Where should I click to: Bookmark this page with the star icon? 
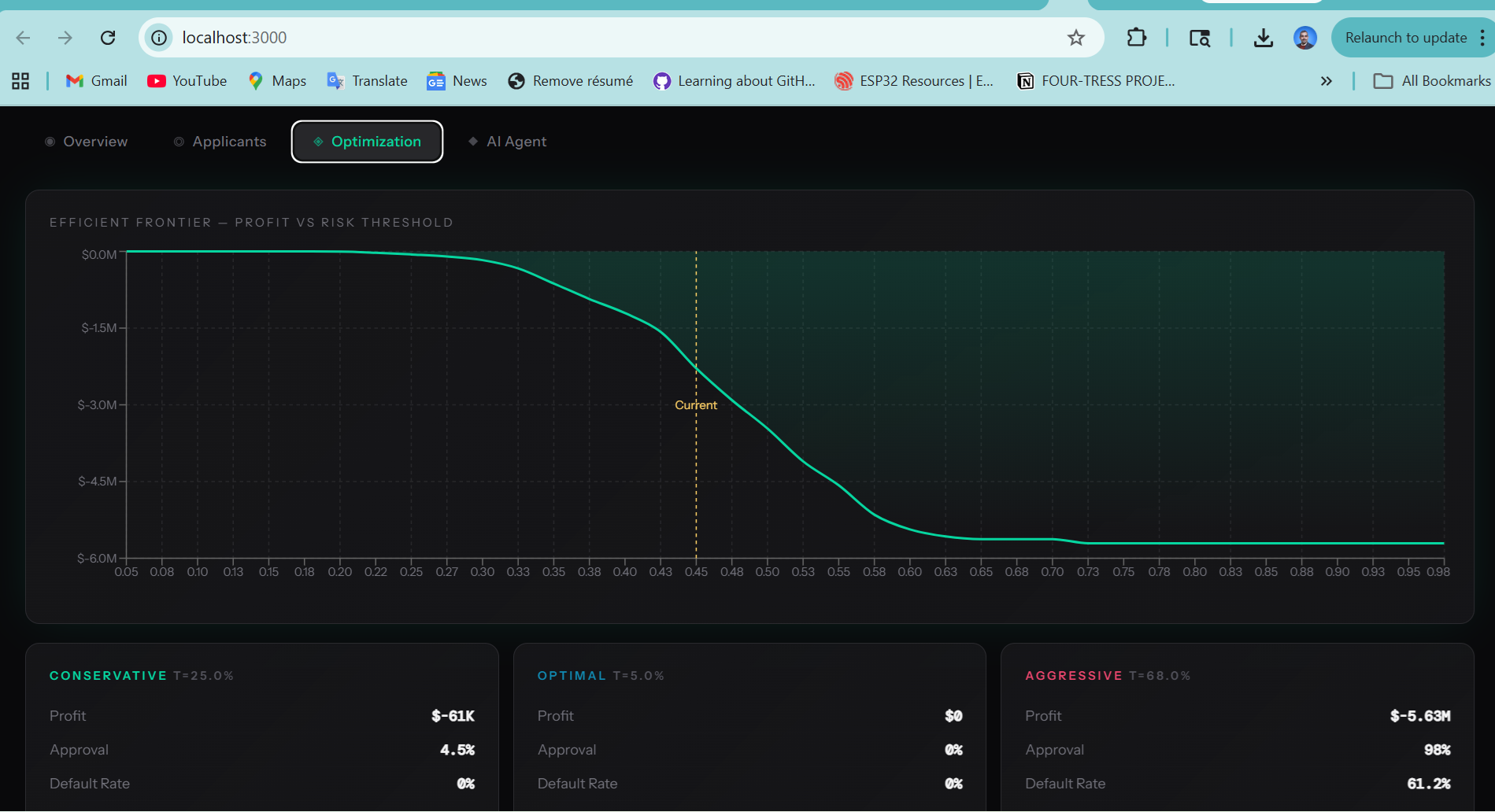tap(1075, 38)
